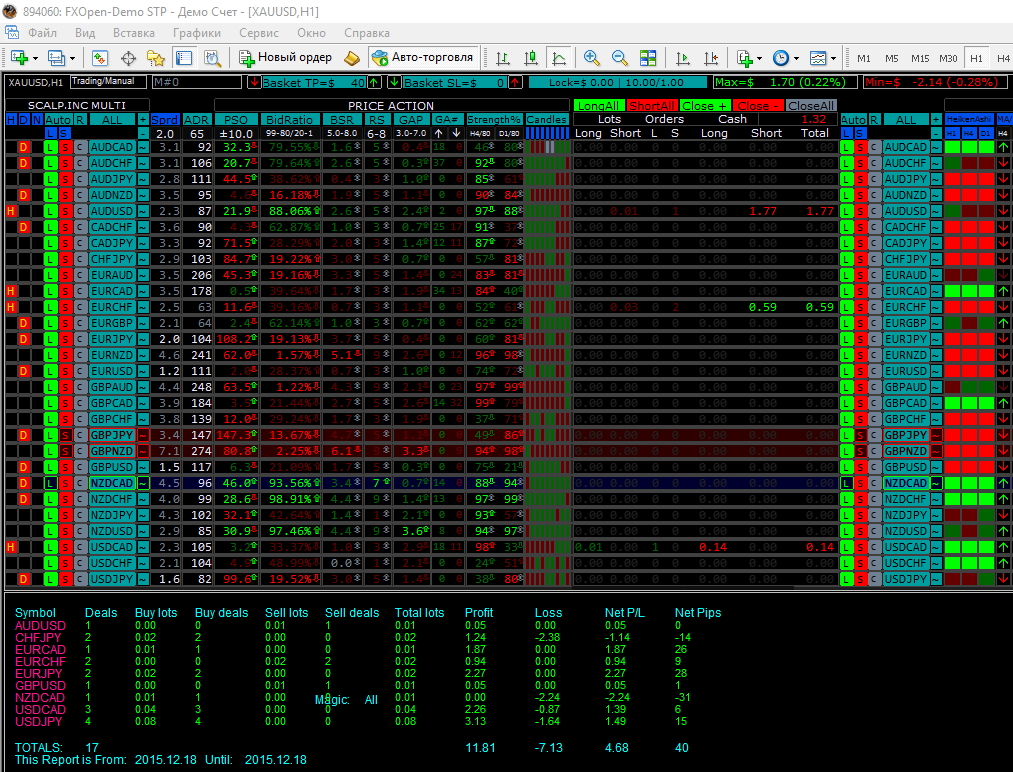Click NZDCAD H4 HeikenAshi color cell
Image resolution: width=1013 pixels, height=772 pixels.
coord(969,483)
